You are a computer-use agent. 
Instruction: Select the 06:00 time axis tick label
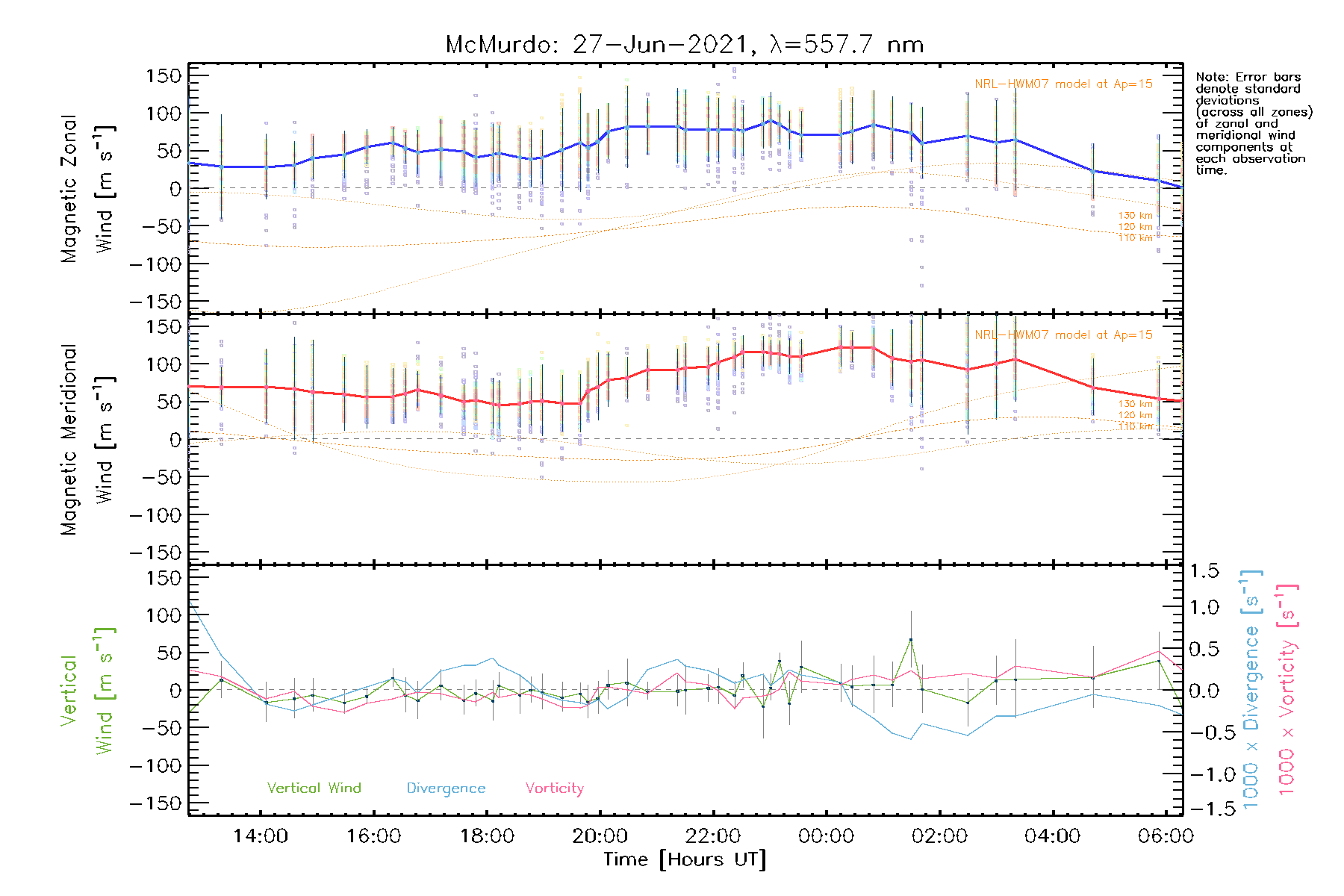(x=1166, y=836)
